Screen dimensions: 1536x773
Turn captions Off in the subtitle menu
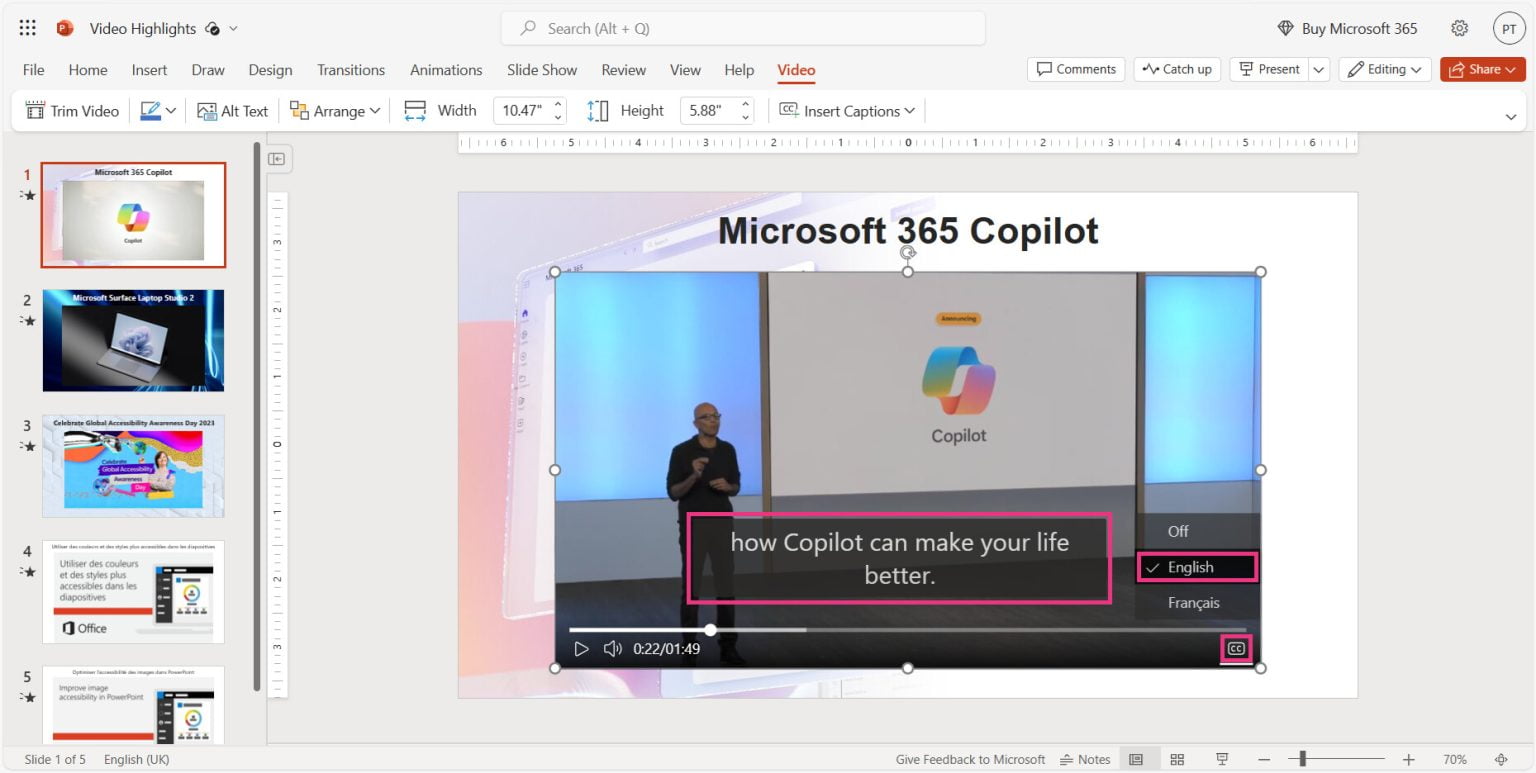click(1178, 531)
